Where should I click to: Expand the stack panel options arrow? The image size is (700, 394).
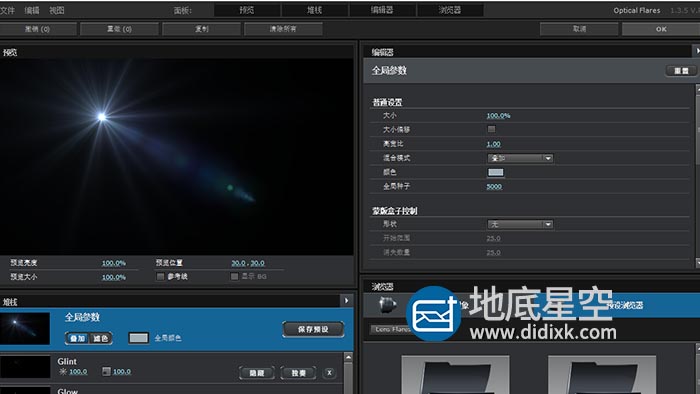tap(346, 301)
